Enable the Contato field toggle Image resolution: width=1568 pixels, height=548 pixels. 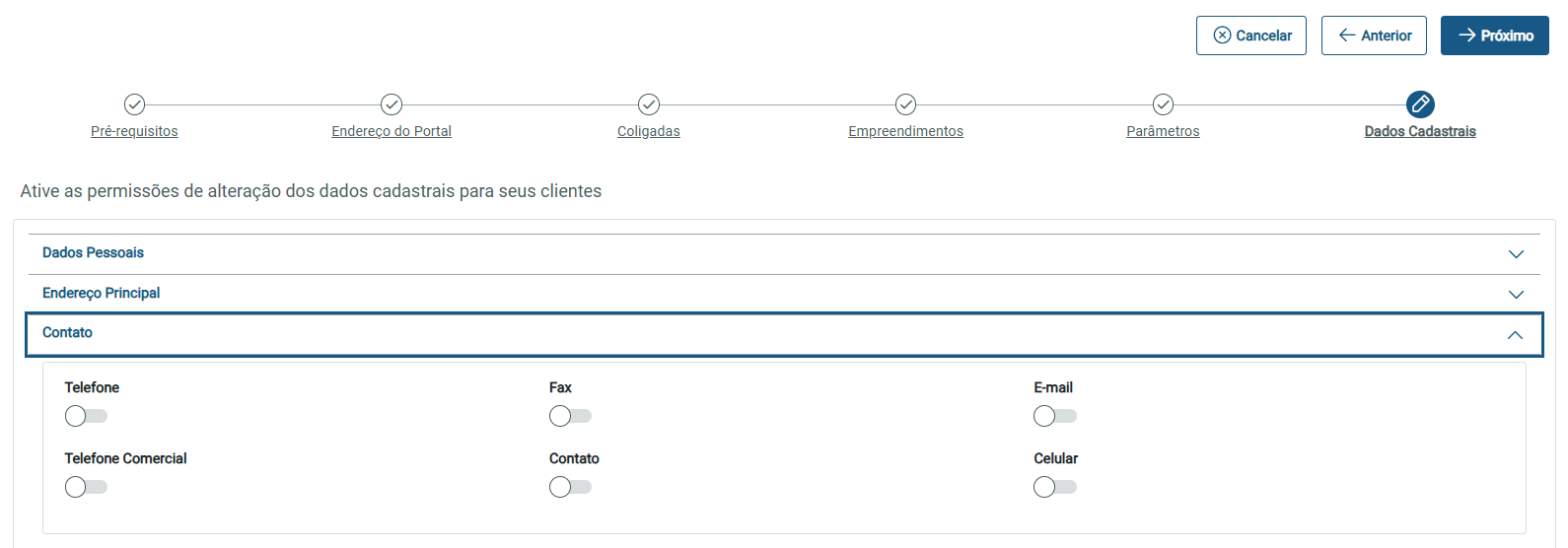tap(570, 487)
